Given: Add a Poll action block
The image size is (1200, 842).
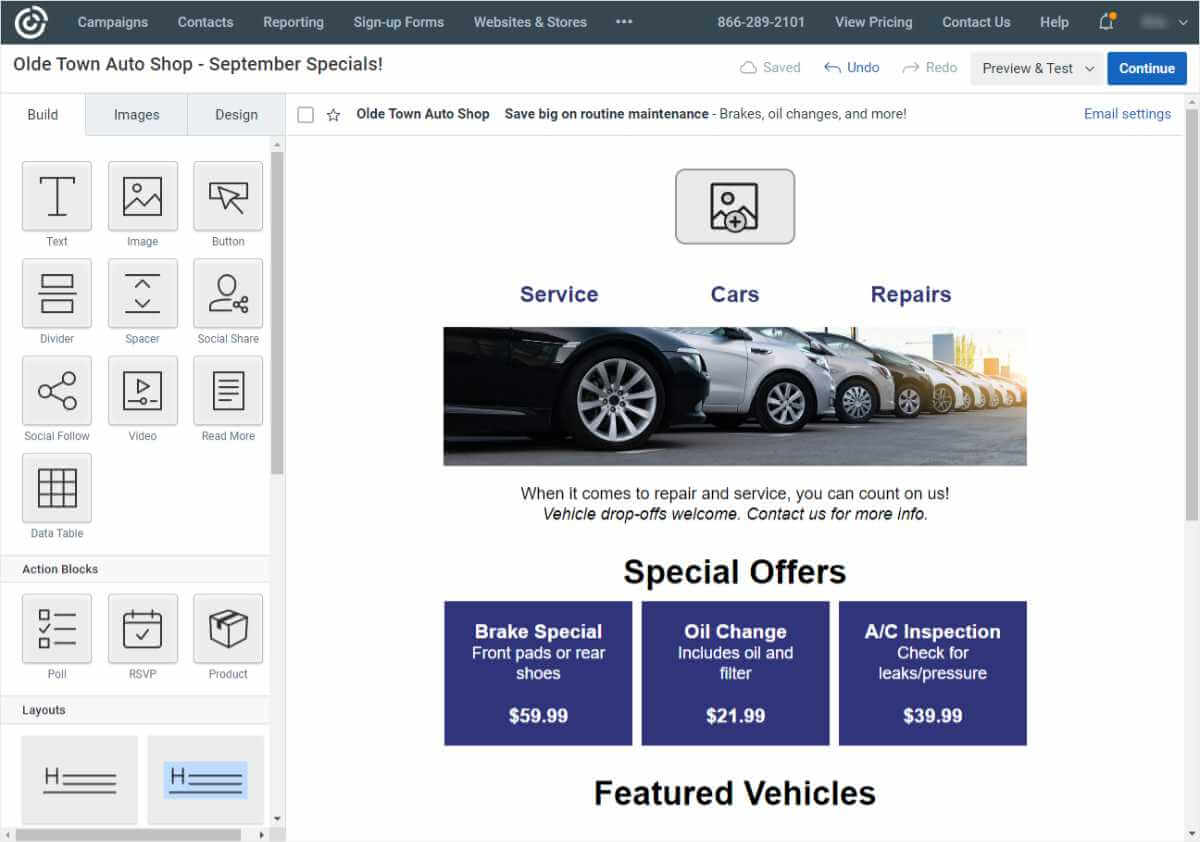Looking at the screenshot, I should (x=56, y=629).
